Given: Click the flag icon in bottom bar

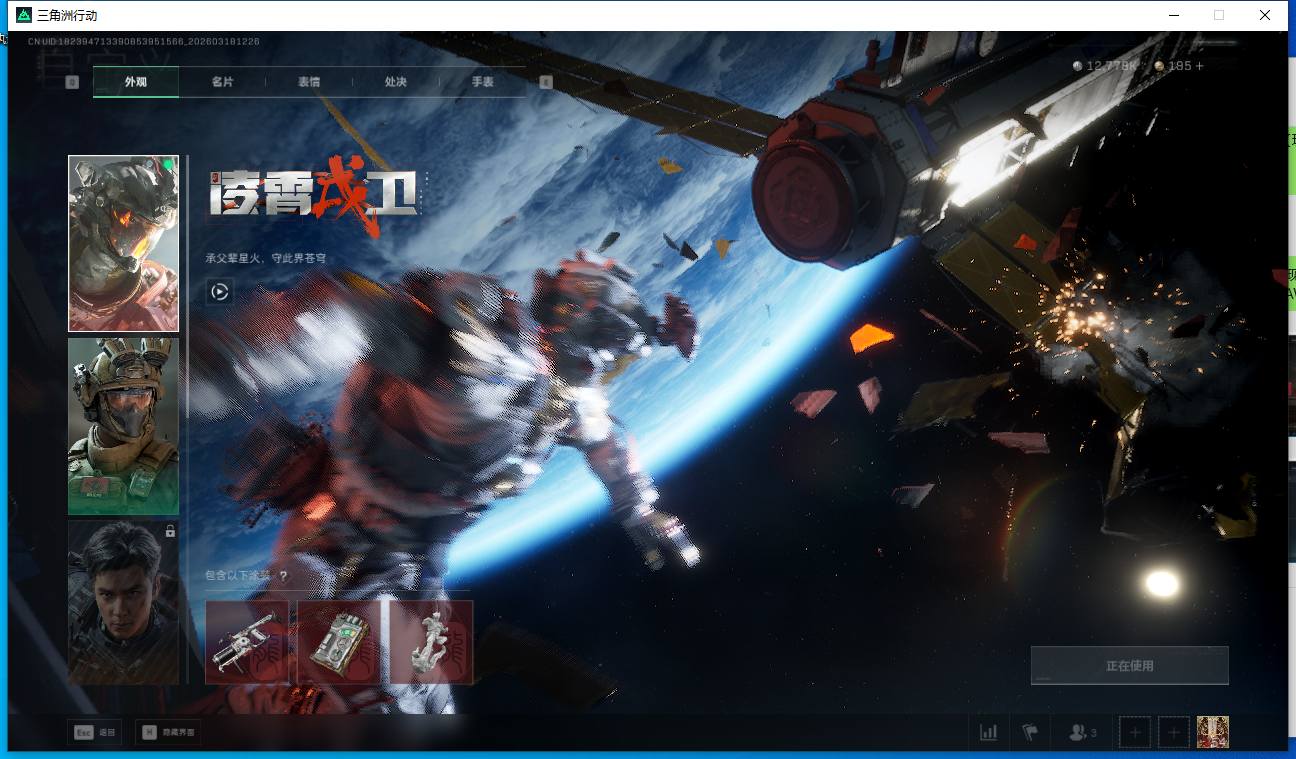Looking at the screenshot, I should 1030,733.
